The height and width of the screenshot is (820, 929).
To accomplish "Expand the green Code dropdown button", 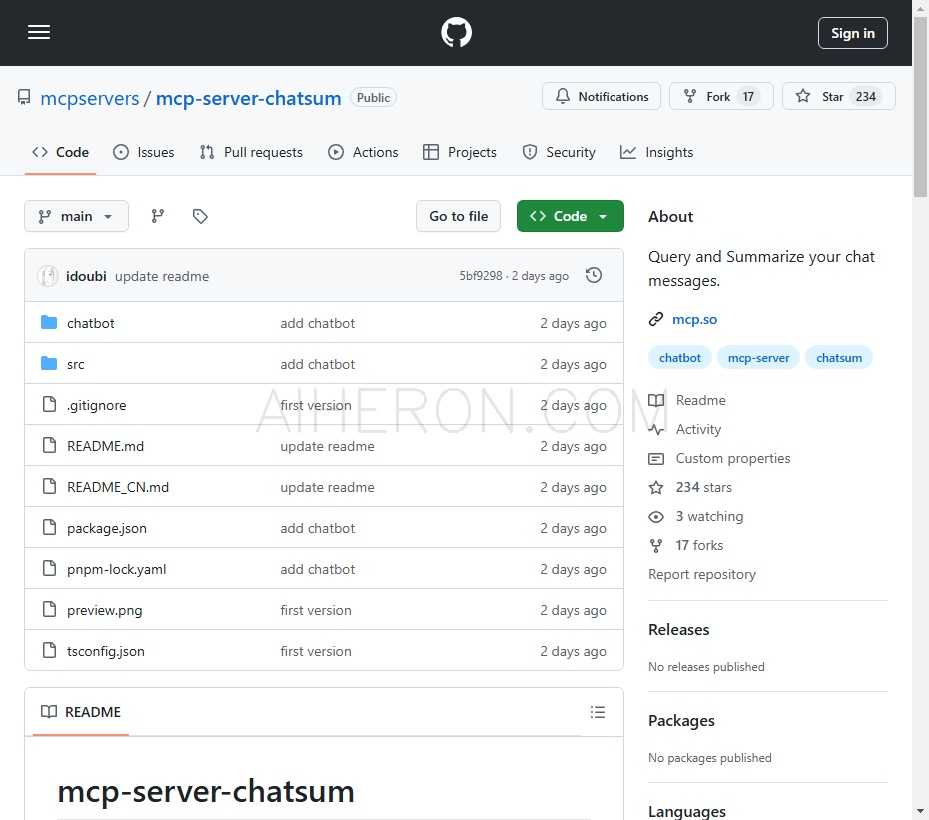I will pos(569,216).
